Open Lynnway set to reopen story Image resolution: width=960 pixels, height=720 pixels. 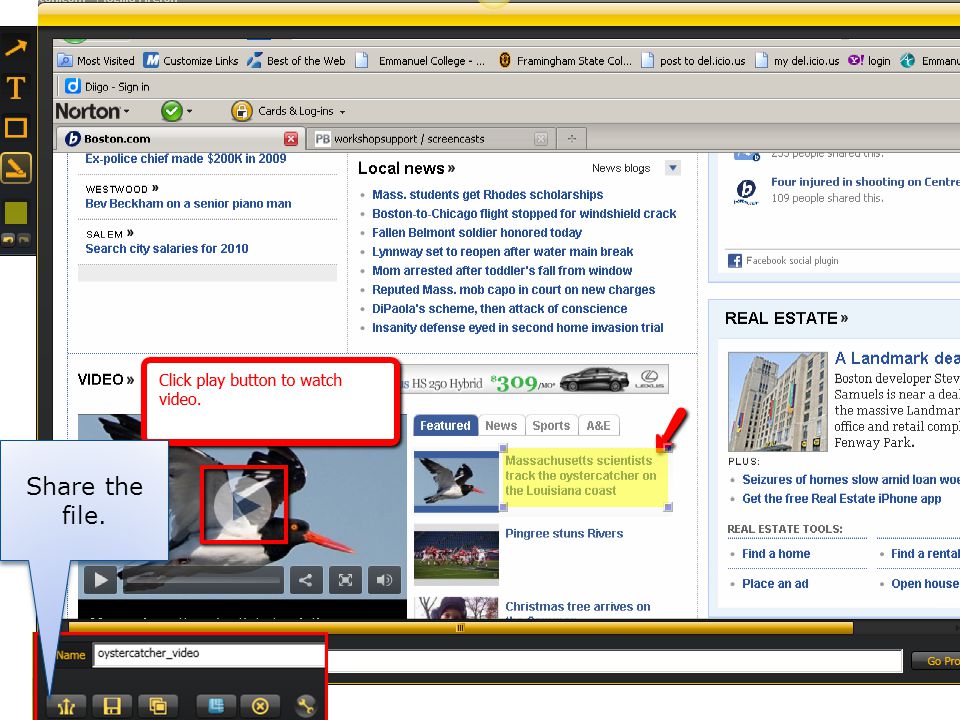pyautogui.click(x=503, y=252)
